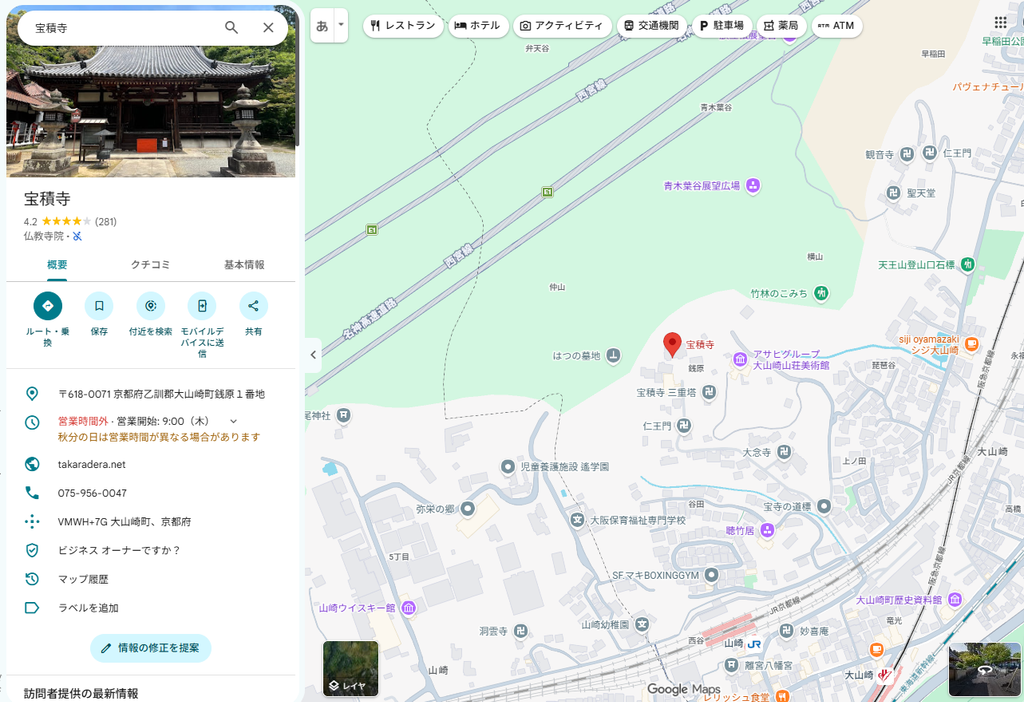Click the Route directions icon (ルート・乗換)

[48, 306]
